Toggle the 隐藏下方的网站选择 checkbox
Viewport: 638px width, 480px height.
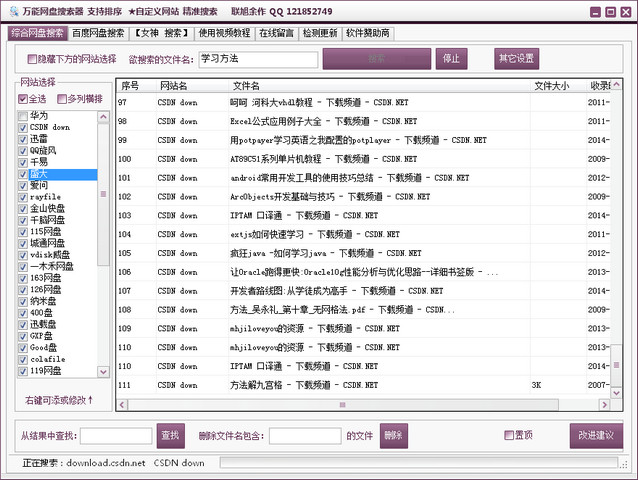[x=33, y=58]
